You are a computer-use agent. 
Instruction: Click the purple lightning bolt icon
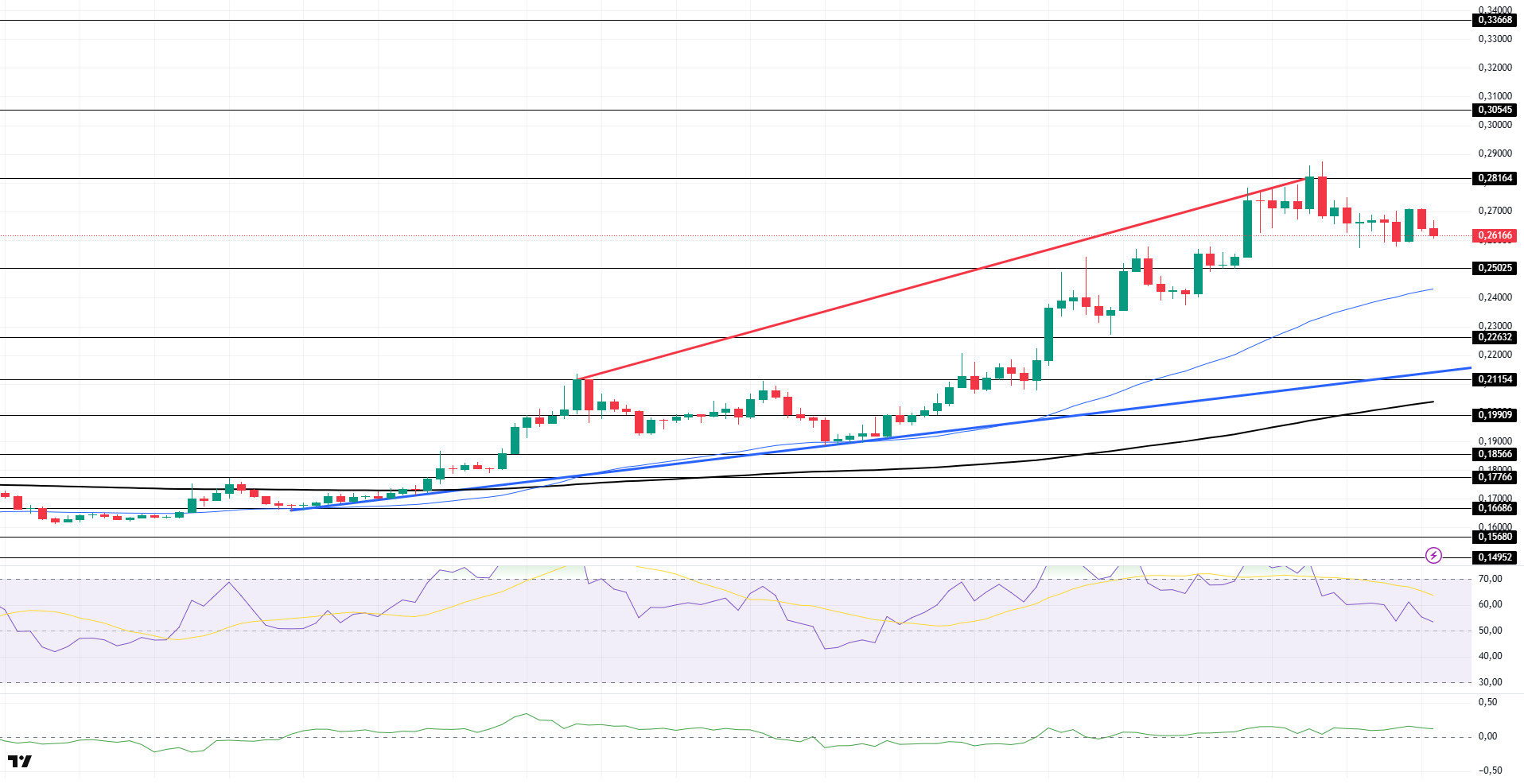[1433, 555]
